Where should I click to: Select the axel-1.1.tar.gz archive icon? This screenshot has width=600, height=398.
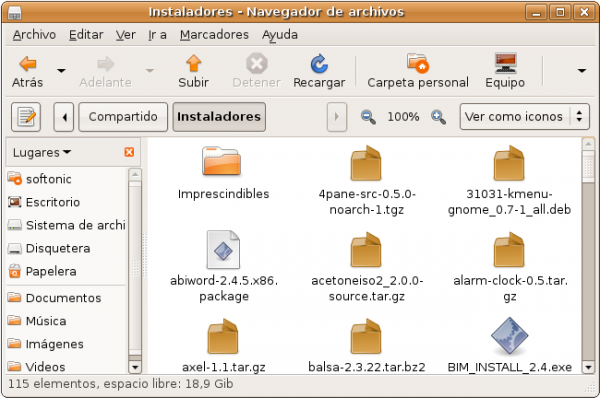click(x=223, y=337)
